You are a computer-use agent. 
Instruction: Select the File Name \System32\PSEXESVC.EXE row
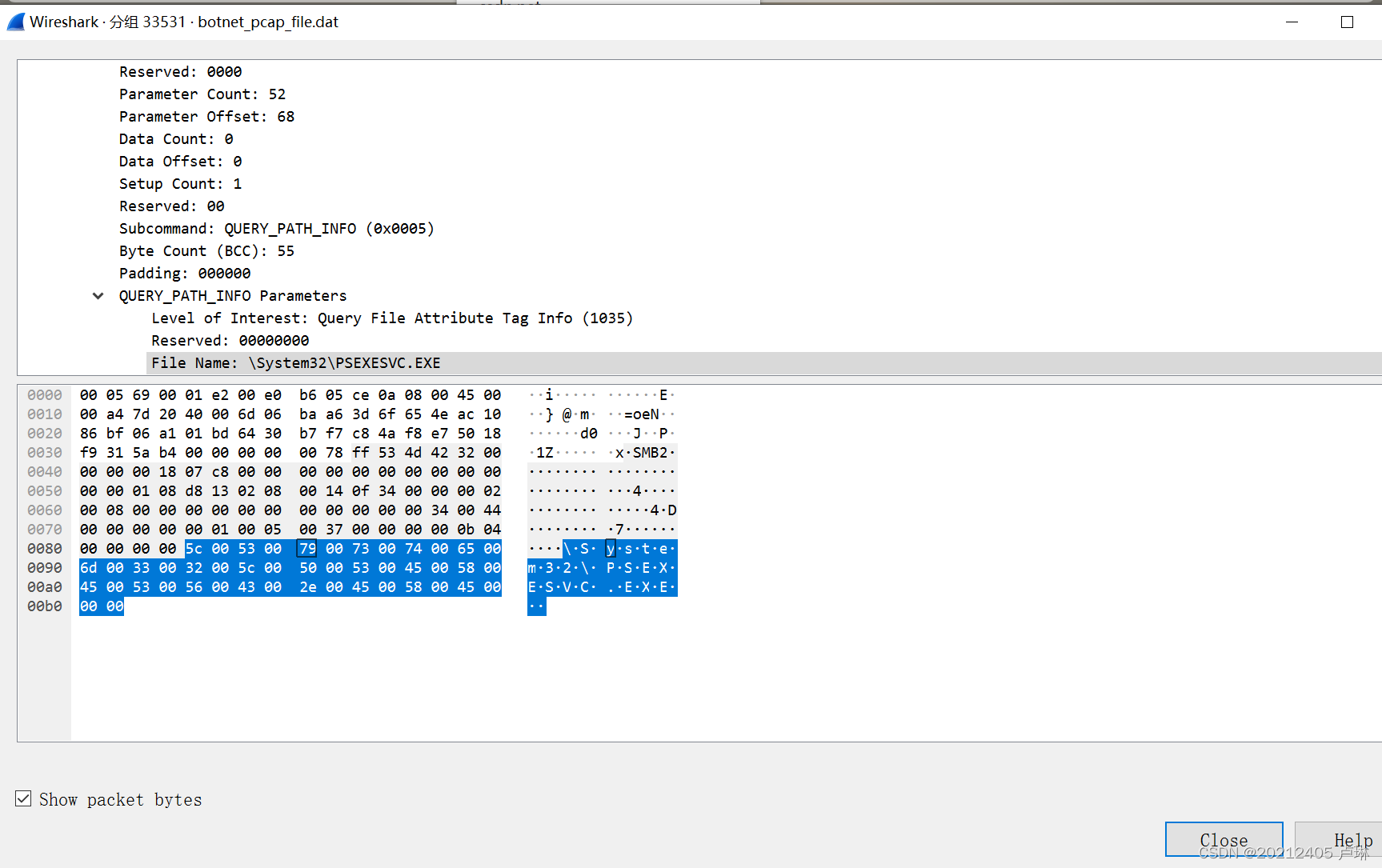coord(764,363)
